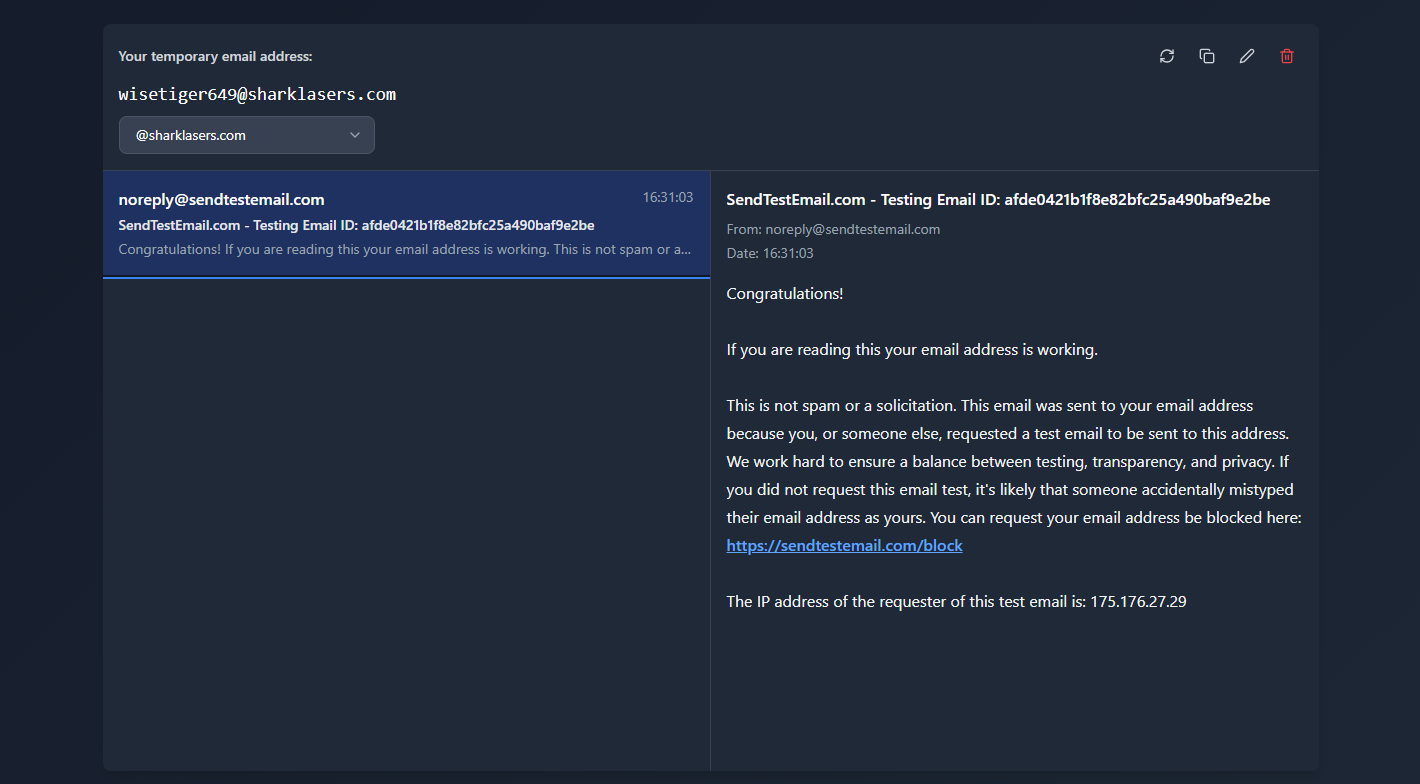This screenshot has height=784, width=1420.
Task: Click the 'Date: 16:31:03' line
Action: tap(770, 253)
